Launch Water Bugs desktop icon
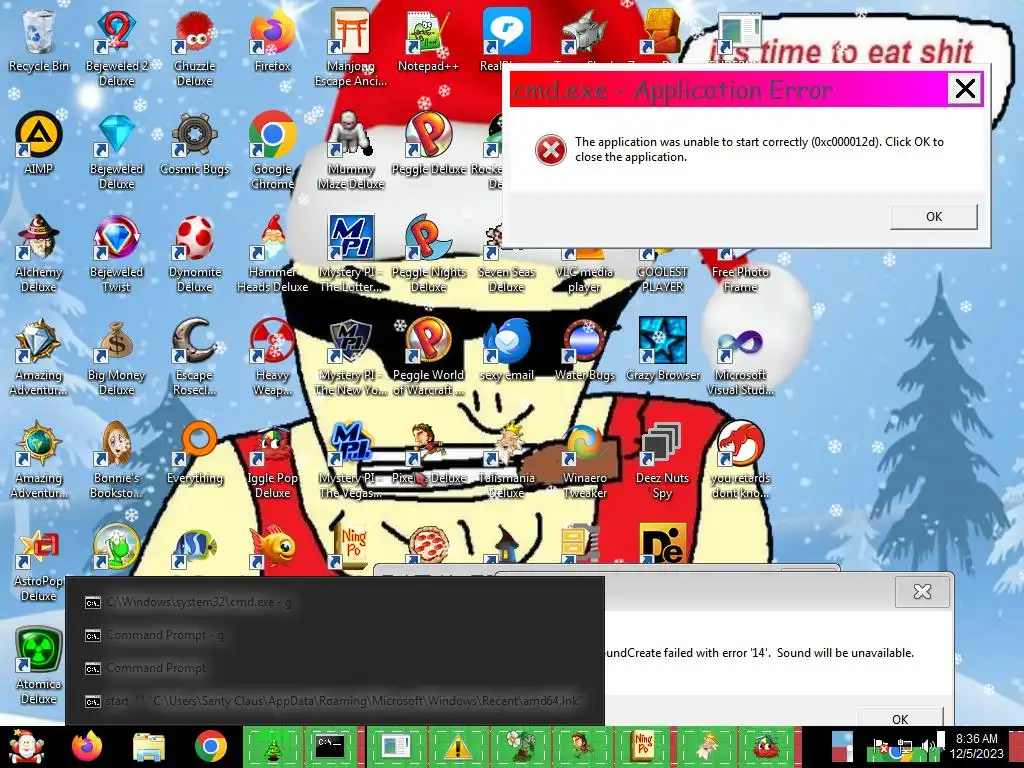This screenshot has height=768, width=1024. (x=584, y=350)
